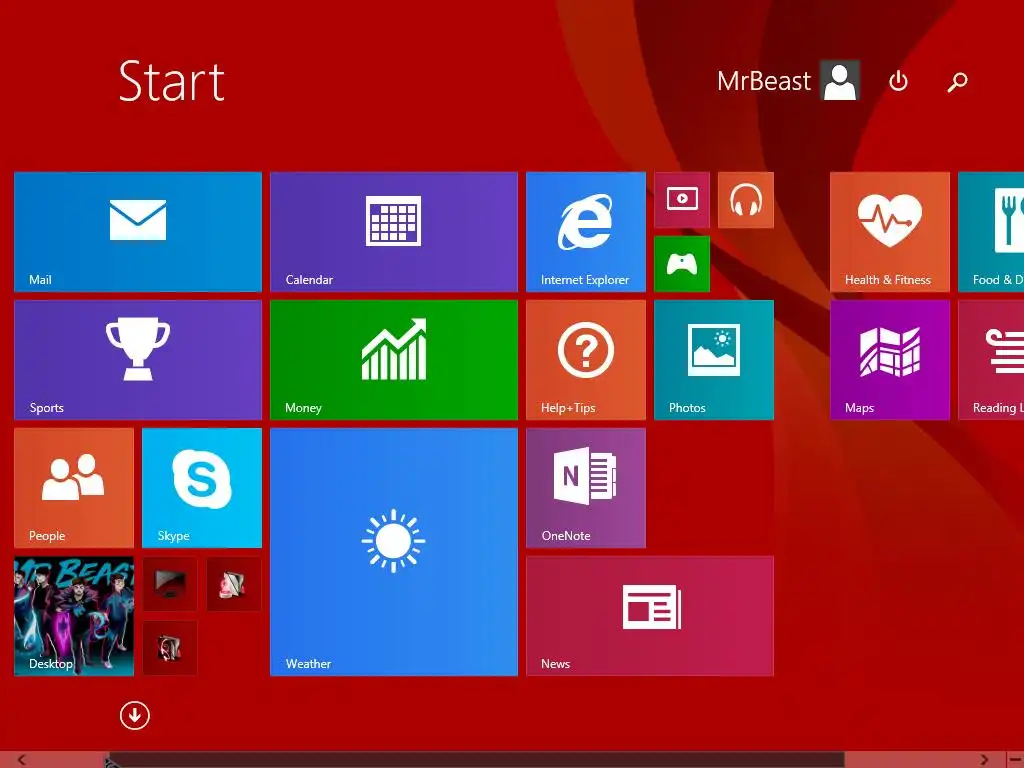
Task: Open the People tile
Action: coord(74,488)
